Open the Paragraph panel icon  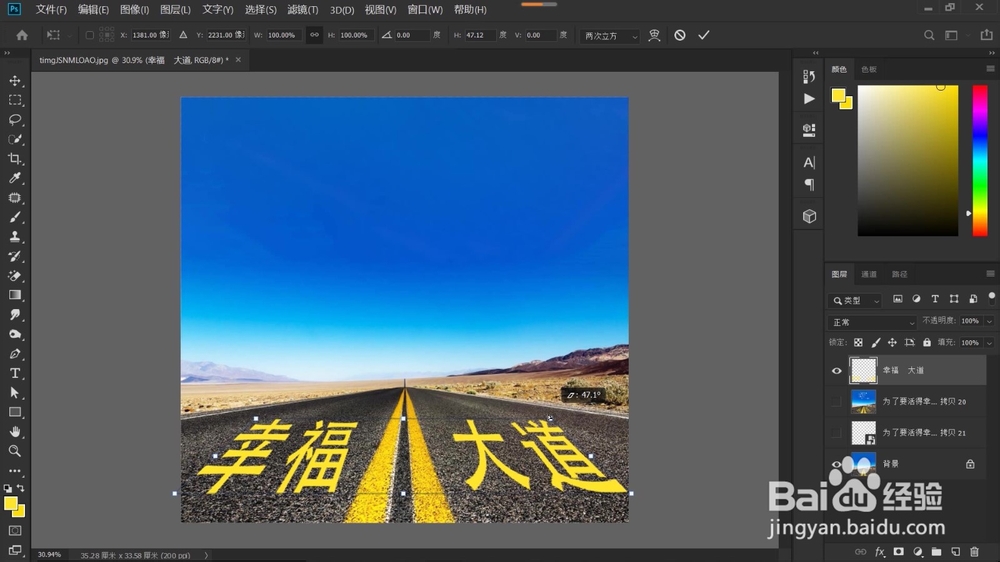pos(809,185)
